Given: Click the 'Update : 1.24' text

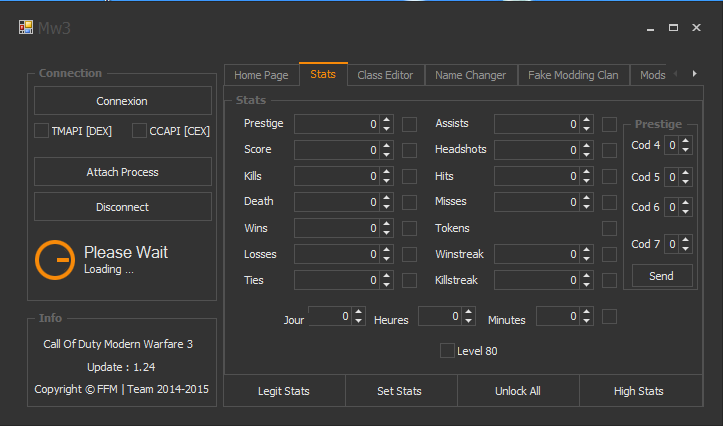Looking at the screenshot, I should coord(121,367).
